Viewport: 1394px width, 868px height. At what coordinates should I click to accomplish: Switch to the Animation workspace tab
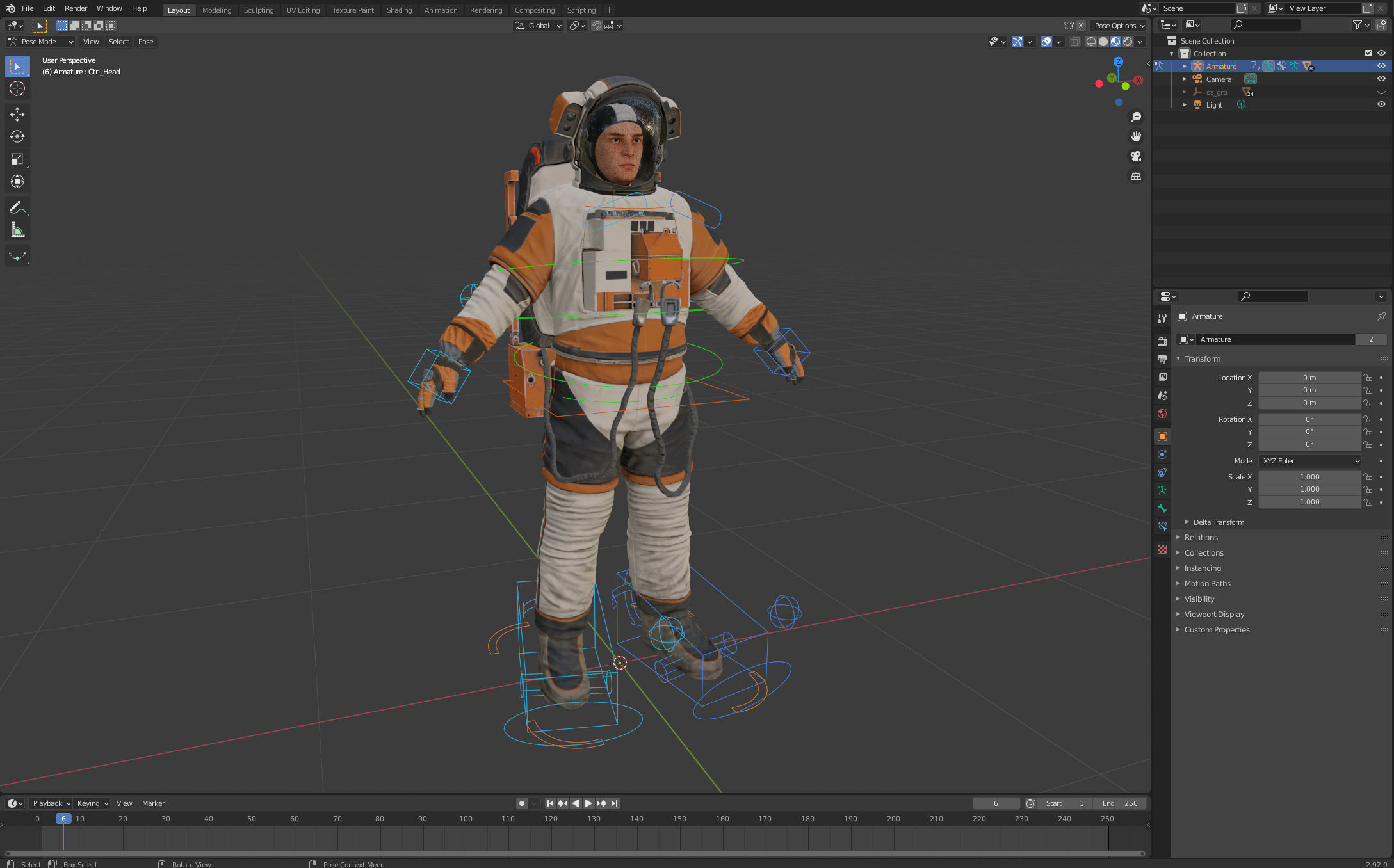441,10
